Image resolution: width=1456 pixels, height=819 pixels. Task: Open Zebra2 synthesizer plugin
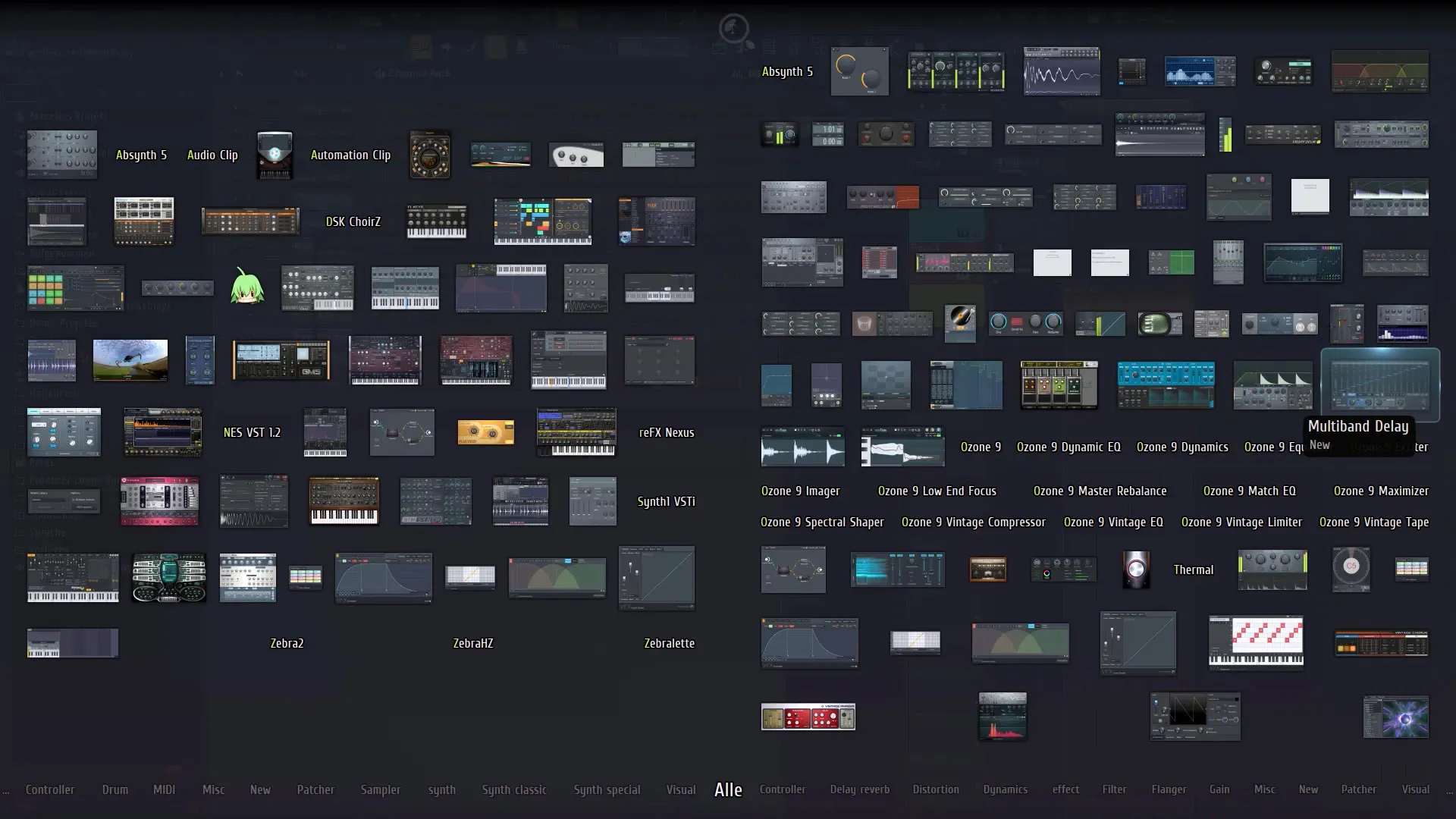coord(287,642)
